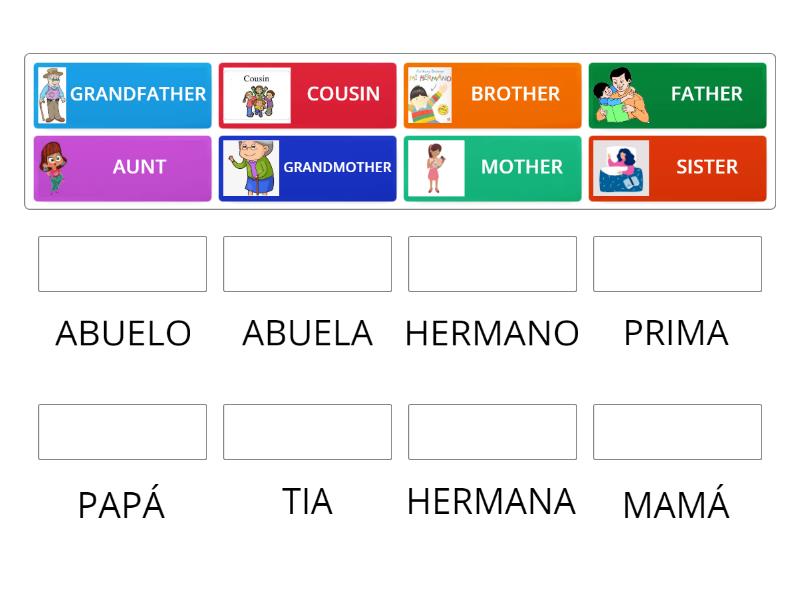Select the sister reading picture icon

click(620, 168)
